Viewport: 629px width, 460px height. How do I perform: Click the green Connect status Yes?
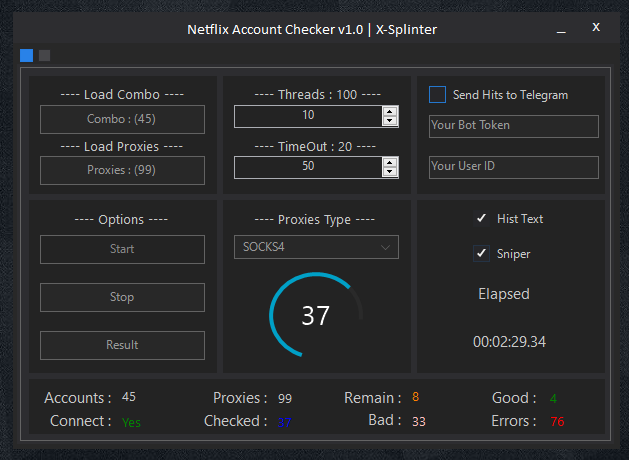coord(131,422)
